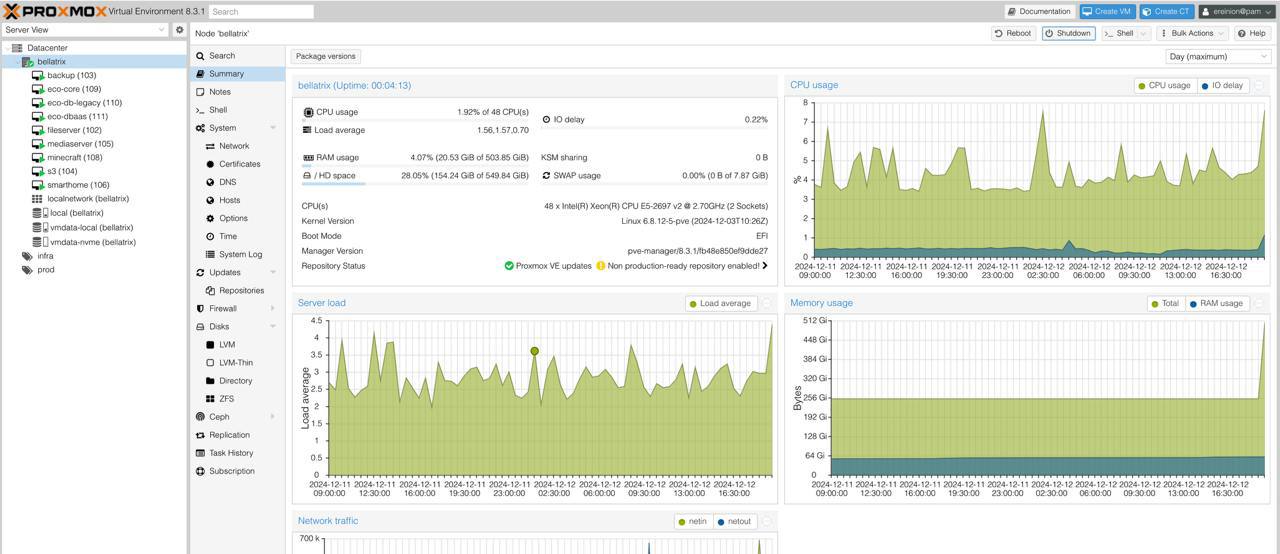Click the vmdata-nvme storage icon
Image resolution: width=1280 pixels, height=554 pixels.
[39, 242]
